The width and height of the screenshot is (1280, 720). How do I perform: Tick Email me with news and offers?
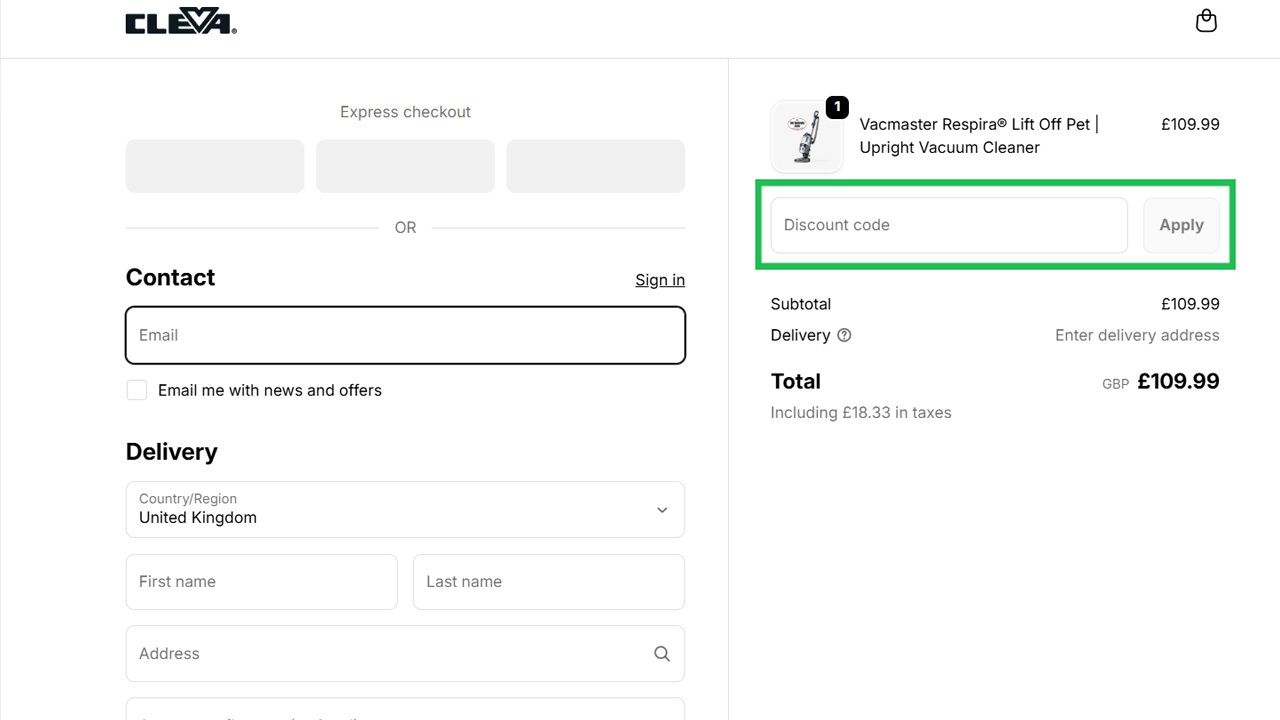[137, 390]
